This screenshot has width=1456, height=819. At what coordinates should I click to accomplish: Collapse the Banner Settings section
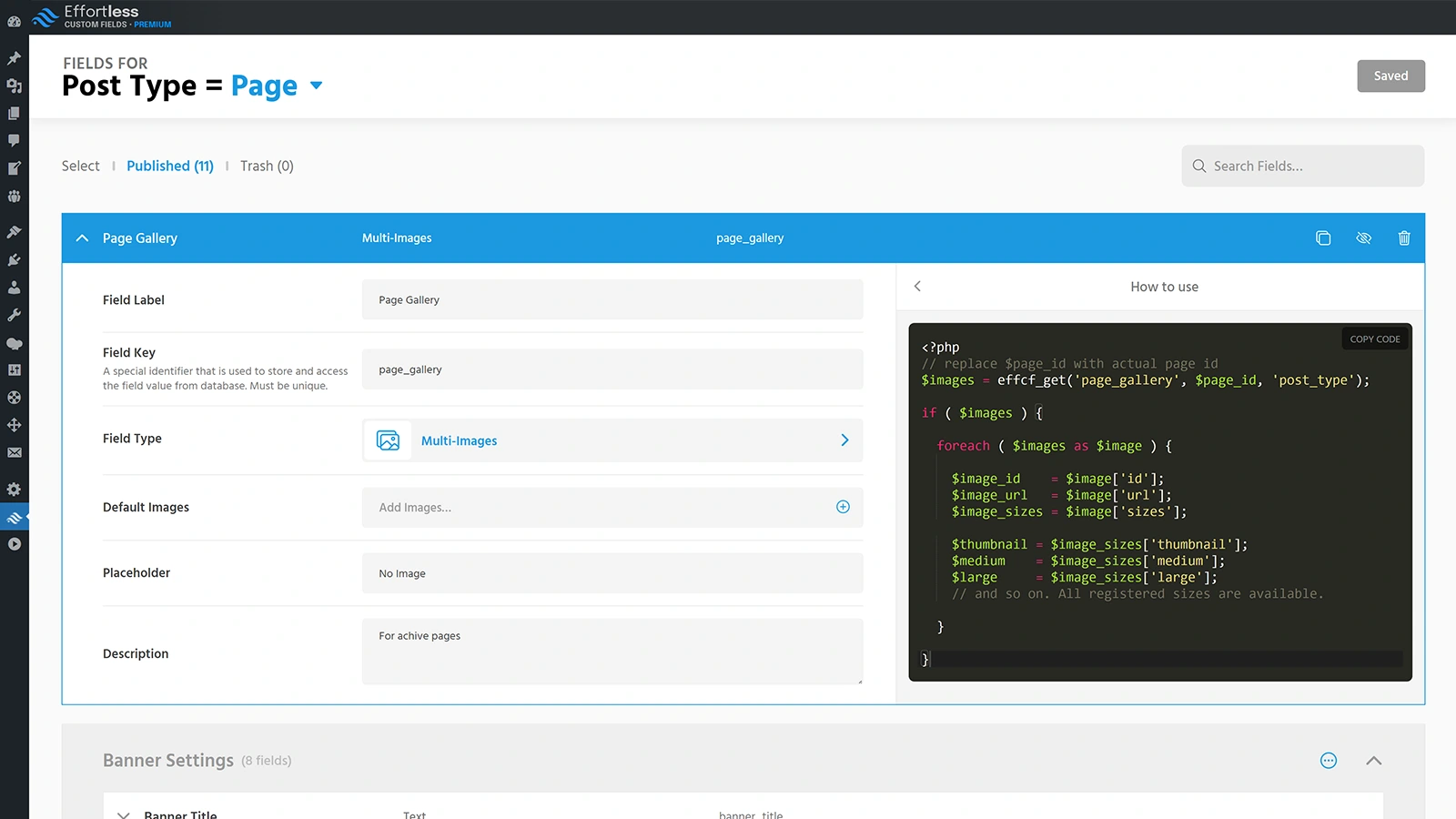pos(1374,760)
